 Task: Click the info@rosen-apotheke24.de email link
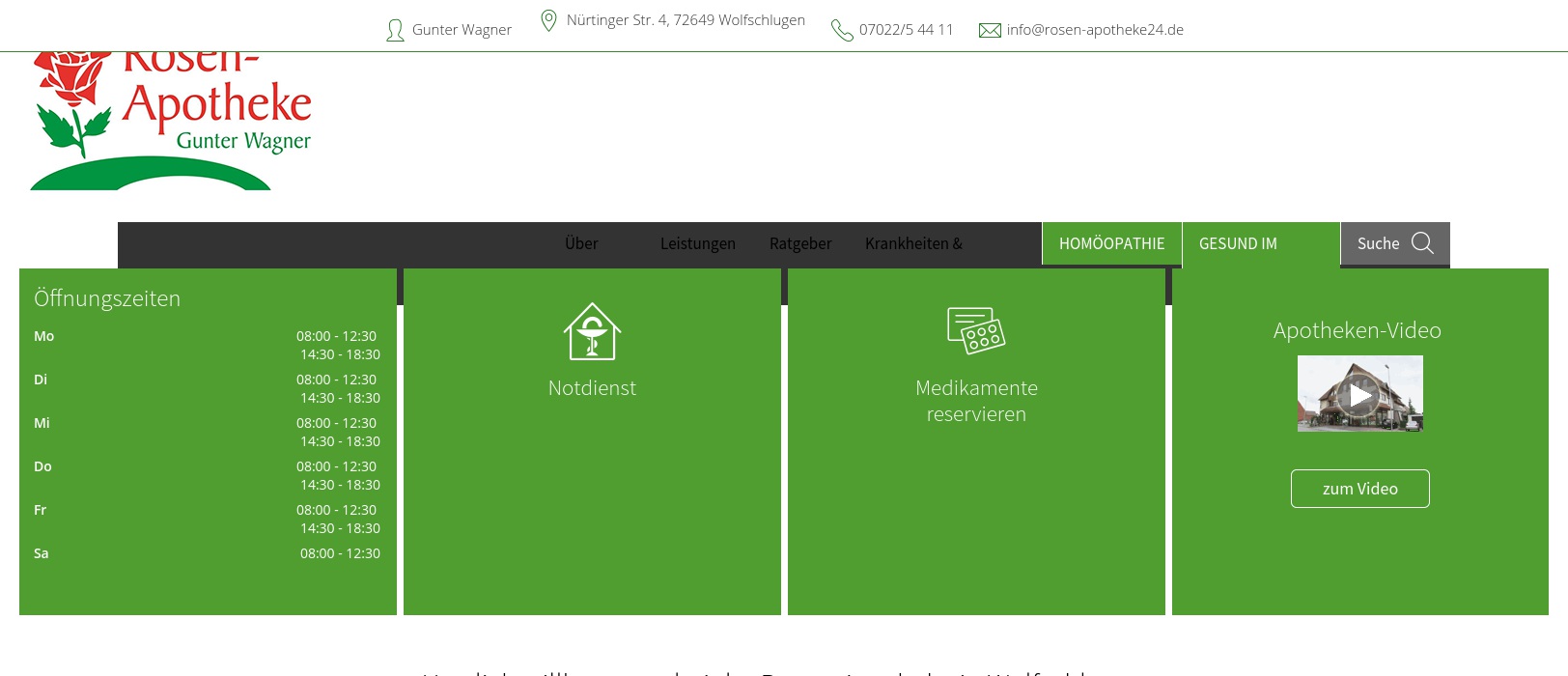point(1095,30)
